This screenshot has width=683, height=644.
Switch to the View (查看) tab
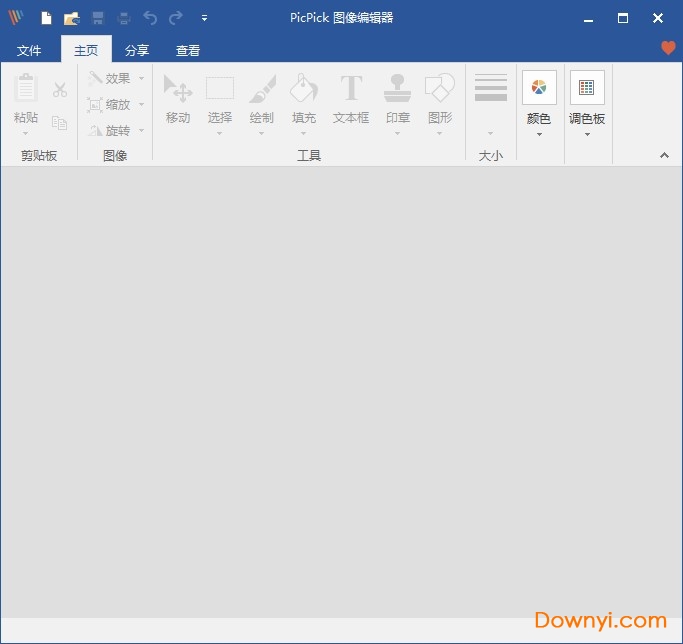click(x=188, y=50)
